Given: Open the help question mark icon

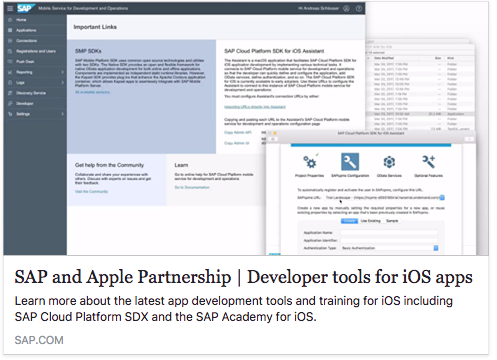Looking at the screenshot, I should pyautogui.click(x=359, y=9).
